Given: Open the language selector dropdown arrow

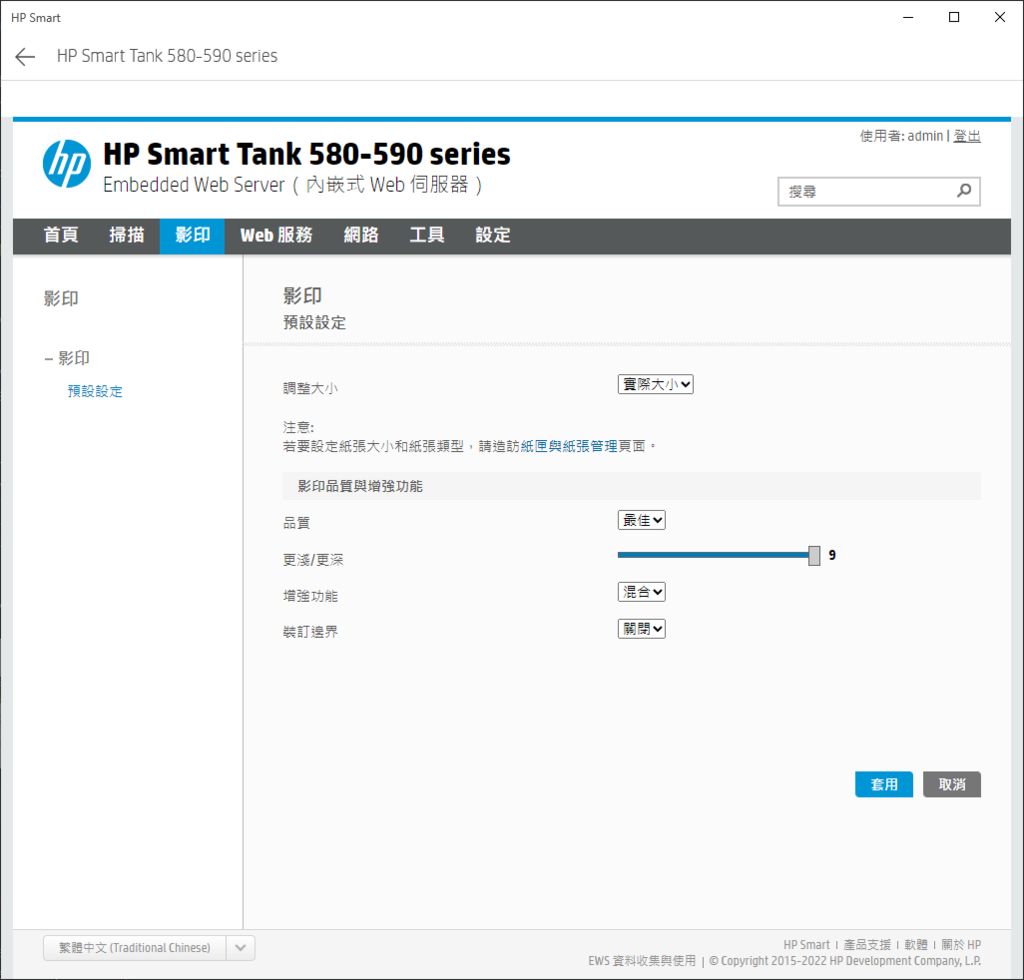Looking at the screenshot, I should (240, 947).
